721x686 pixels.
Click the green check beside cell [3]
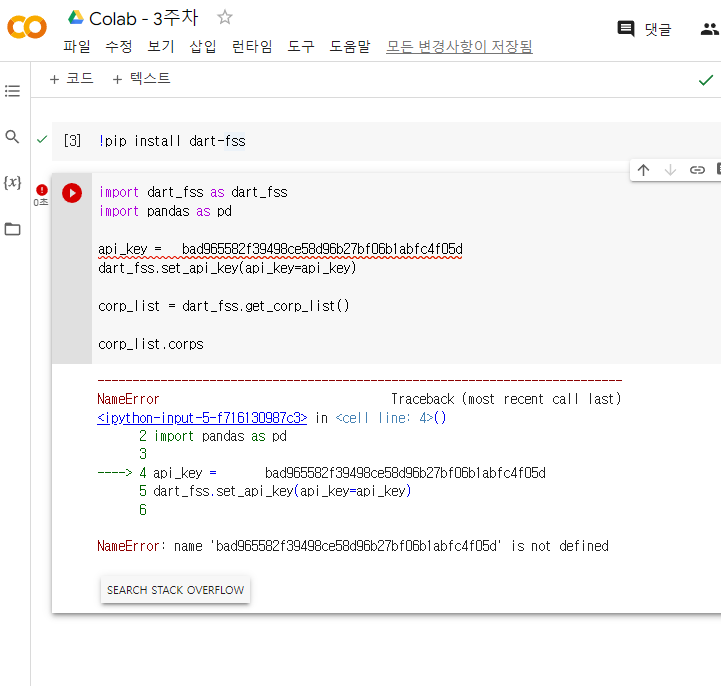[x=42, y=139]
